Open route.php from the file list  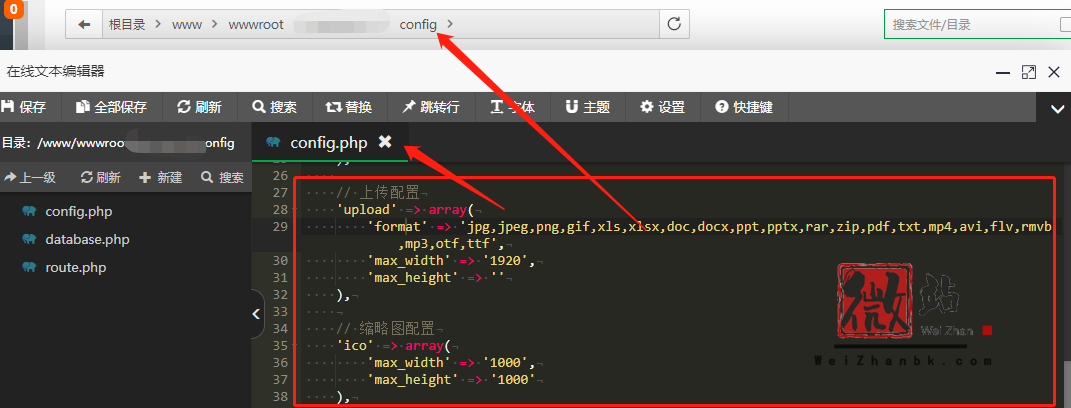point(75,268)
